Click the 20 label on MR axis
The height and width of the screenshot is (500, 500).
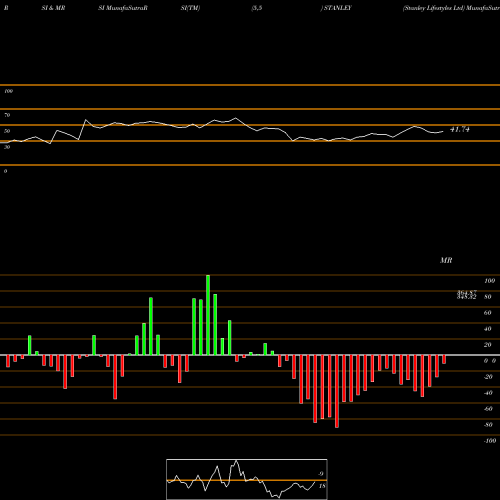coord(488,345)
